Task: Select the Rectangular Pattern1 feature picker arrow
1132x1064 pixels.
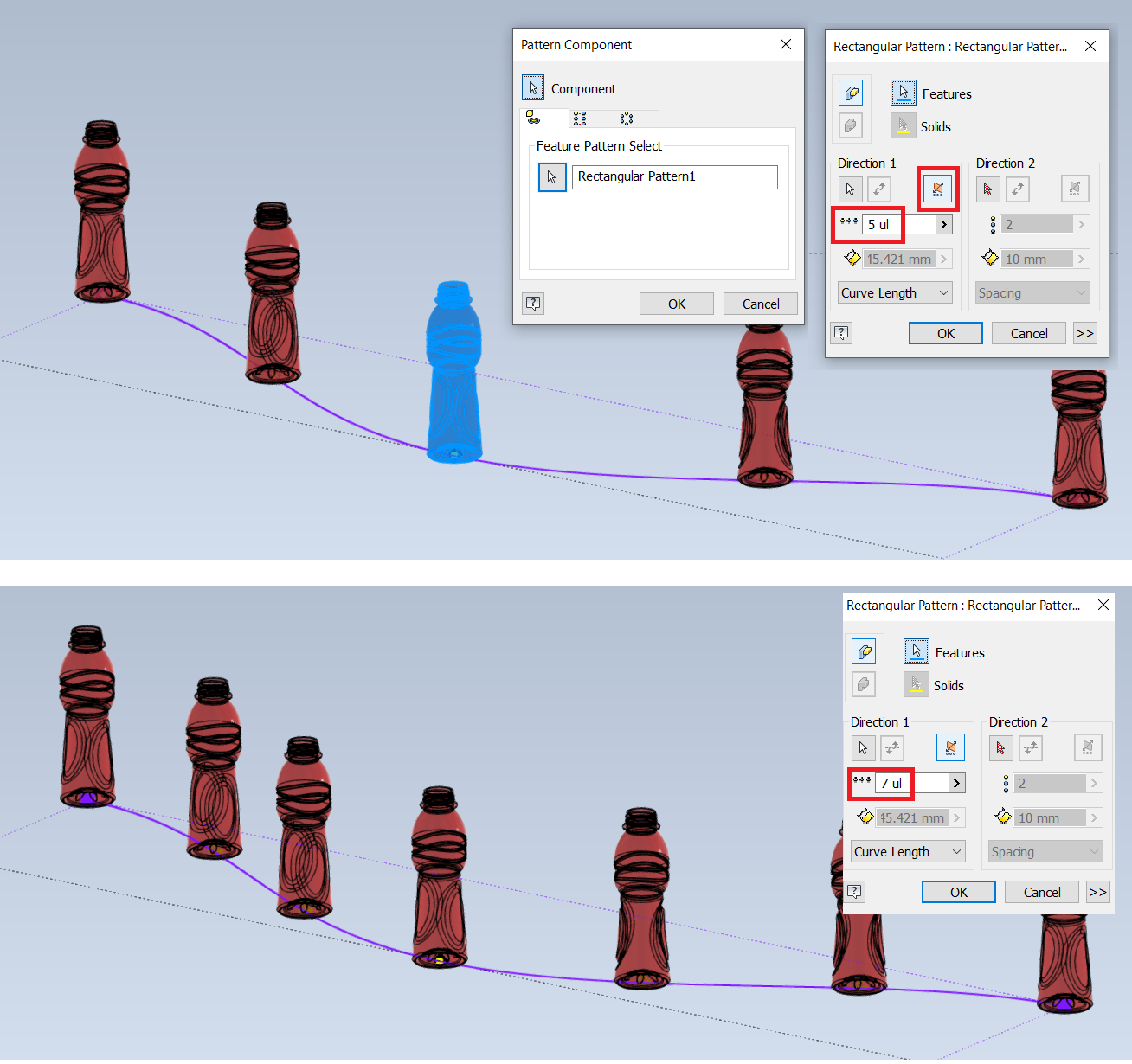Action: (x=552, y=176)
